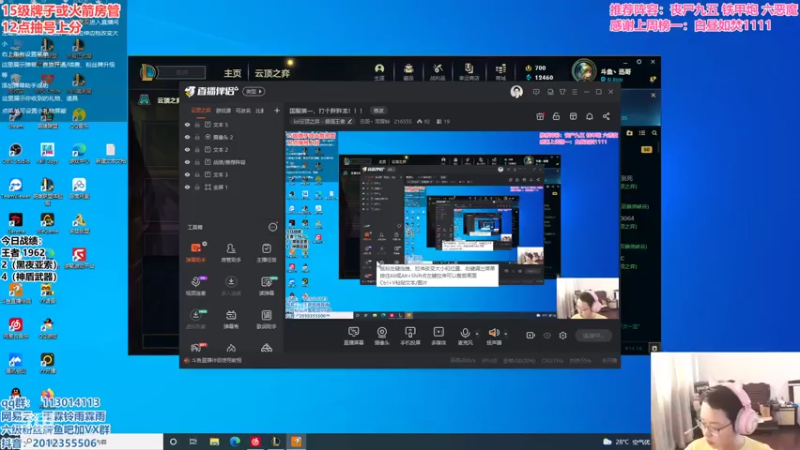Screen dimensions: 800x450
Task: Lock the 摄像头 2 source layer
Action: pos(197,137)
